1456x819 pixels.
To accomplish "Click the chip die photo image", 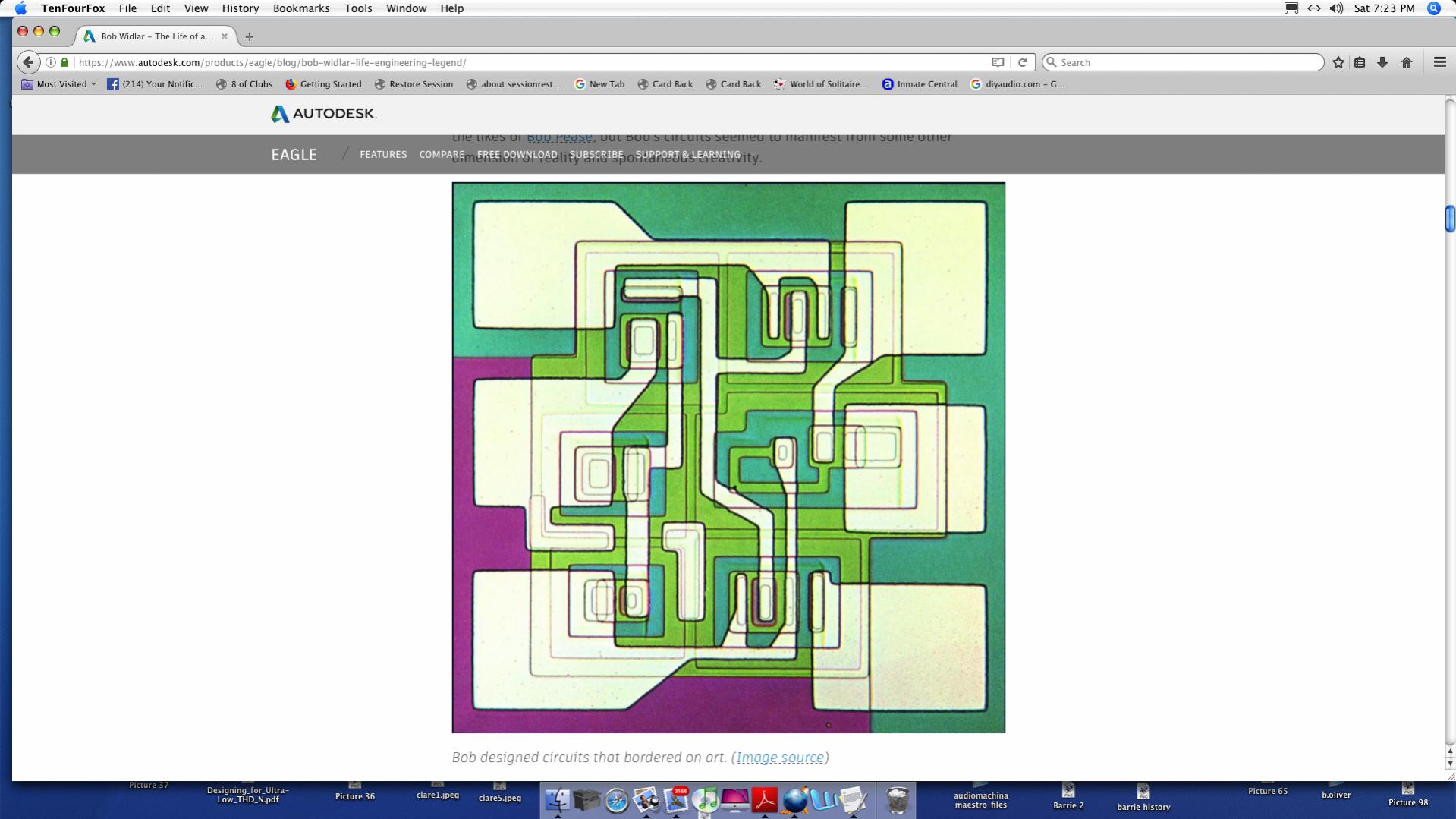I will tap(728, 458).
